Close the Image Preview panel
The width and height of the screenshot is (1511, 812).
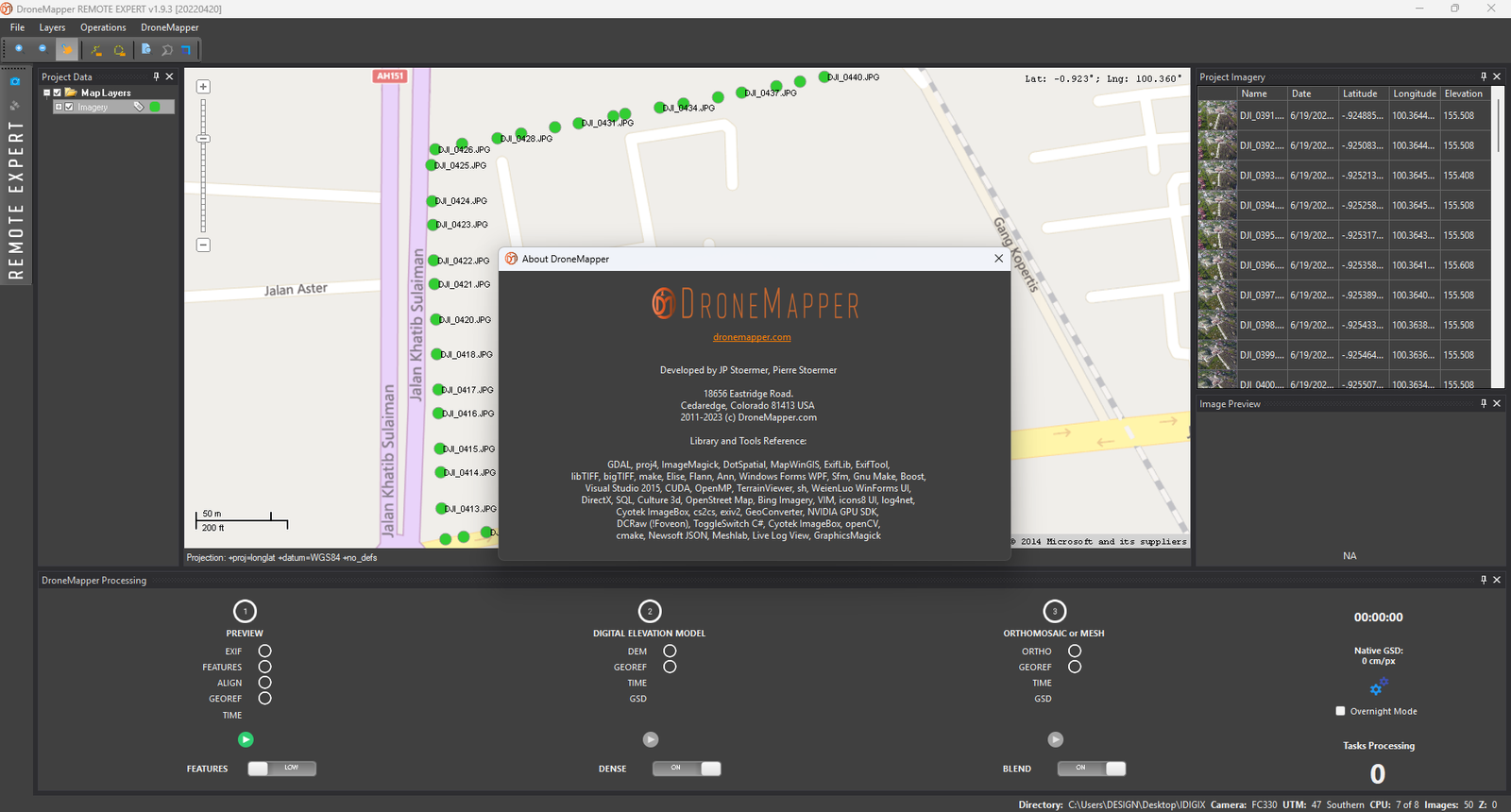point(1497,403)
